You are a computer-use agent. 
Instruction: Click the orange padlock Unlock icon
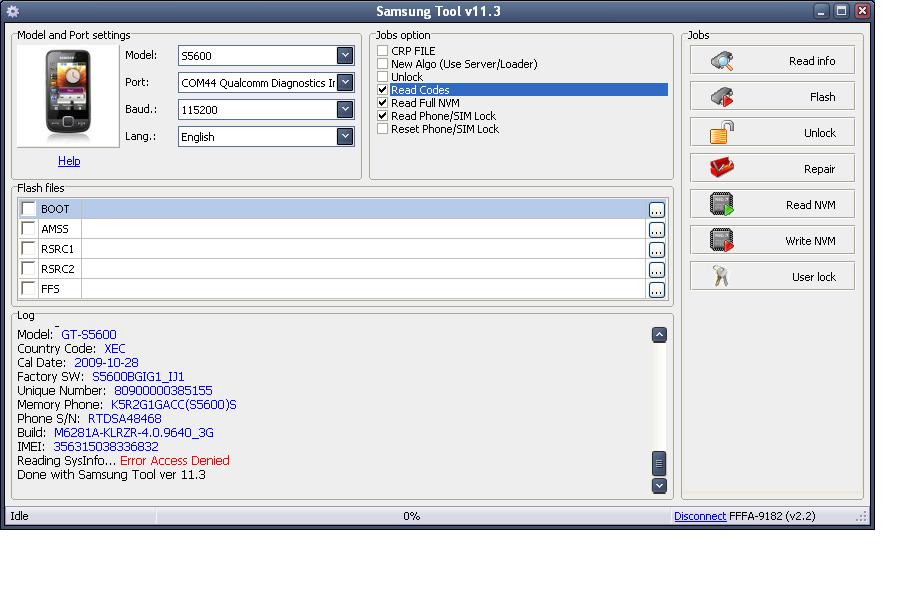(722, 132)
